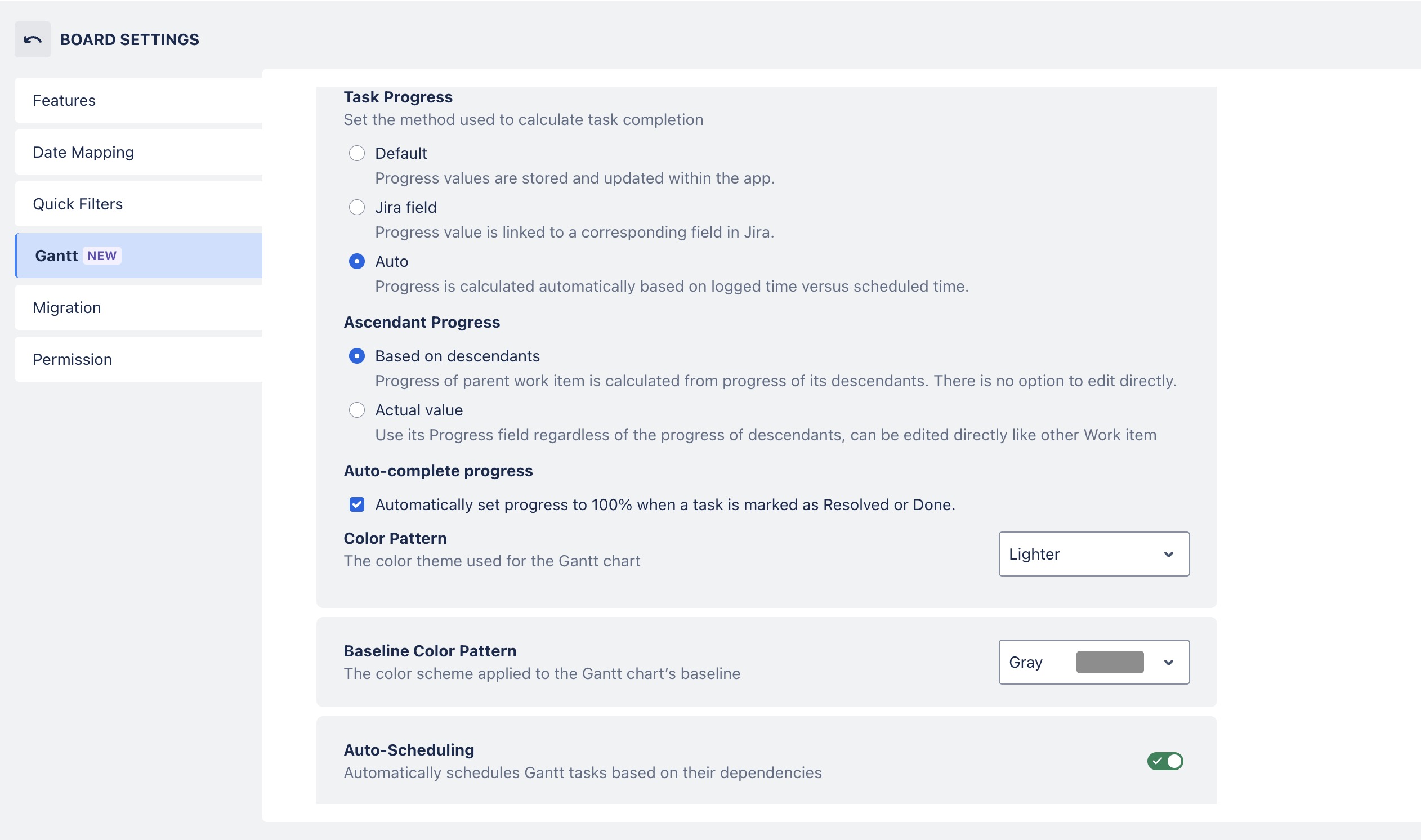Click the back arrow icon beside Board Settings
The image size is (1421, 840).
point(32,39)
